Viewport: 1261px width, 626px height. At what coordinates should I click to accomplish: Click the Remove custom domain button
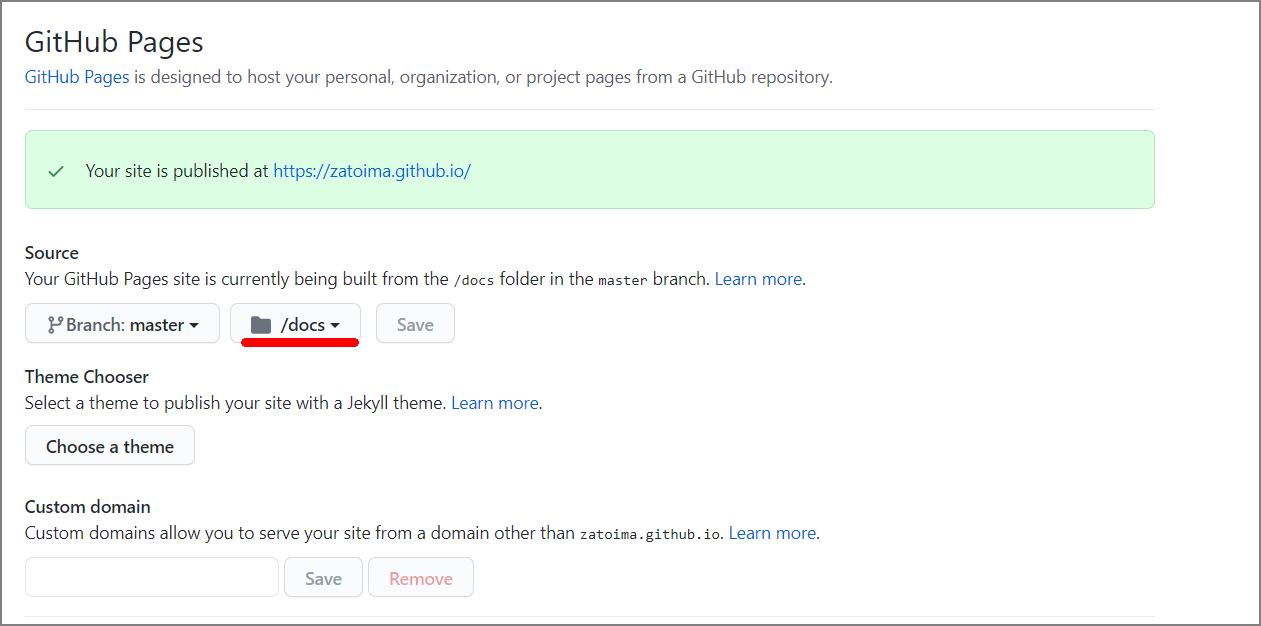420,578
